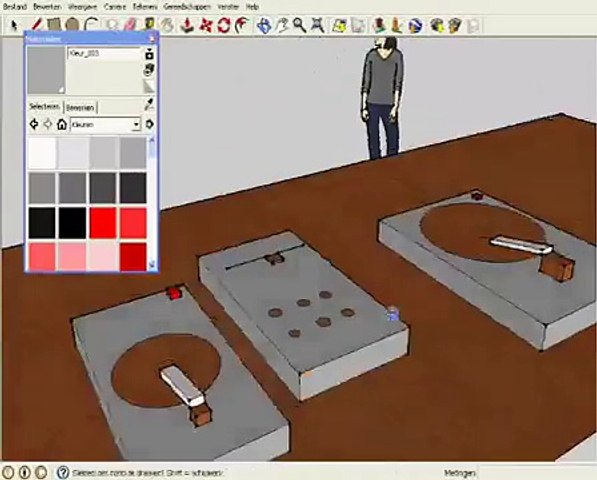Image resolution: width=597 pixels, height=480 pixels.
Task: Open the Camera menu
Action: click(x=114, y=7)
